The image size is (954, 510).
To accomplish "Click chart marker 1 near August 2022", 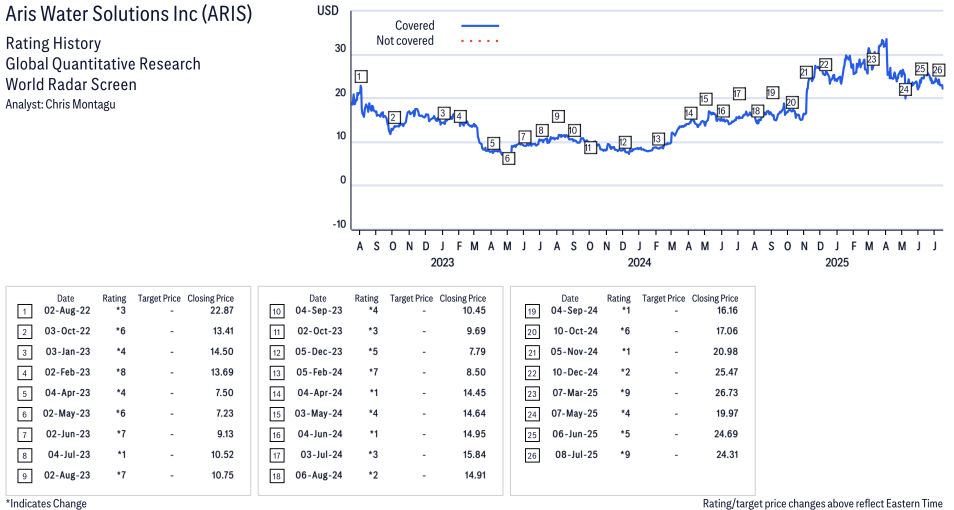I will (361, 77).
